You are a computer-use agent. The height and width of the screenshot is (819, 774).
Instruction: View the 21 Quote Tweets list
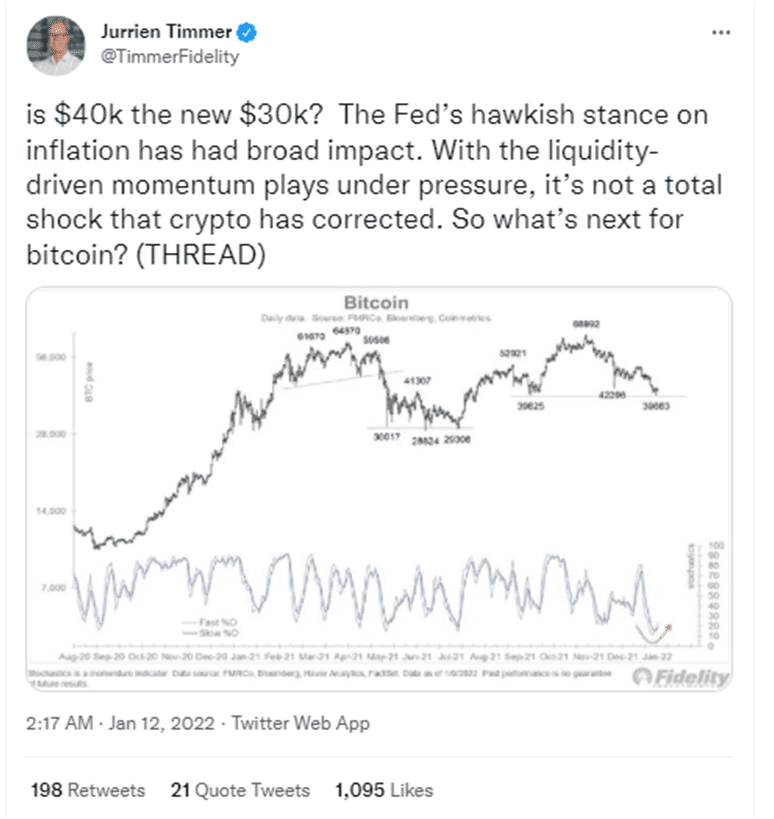click(x=240, y=790)
